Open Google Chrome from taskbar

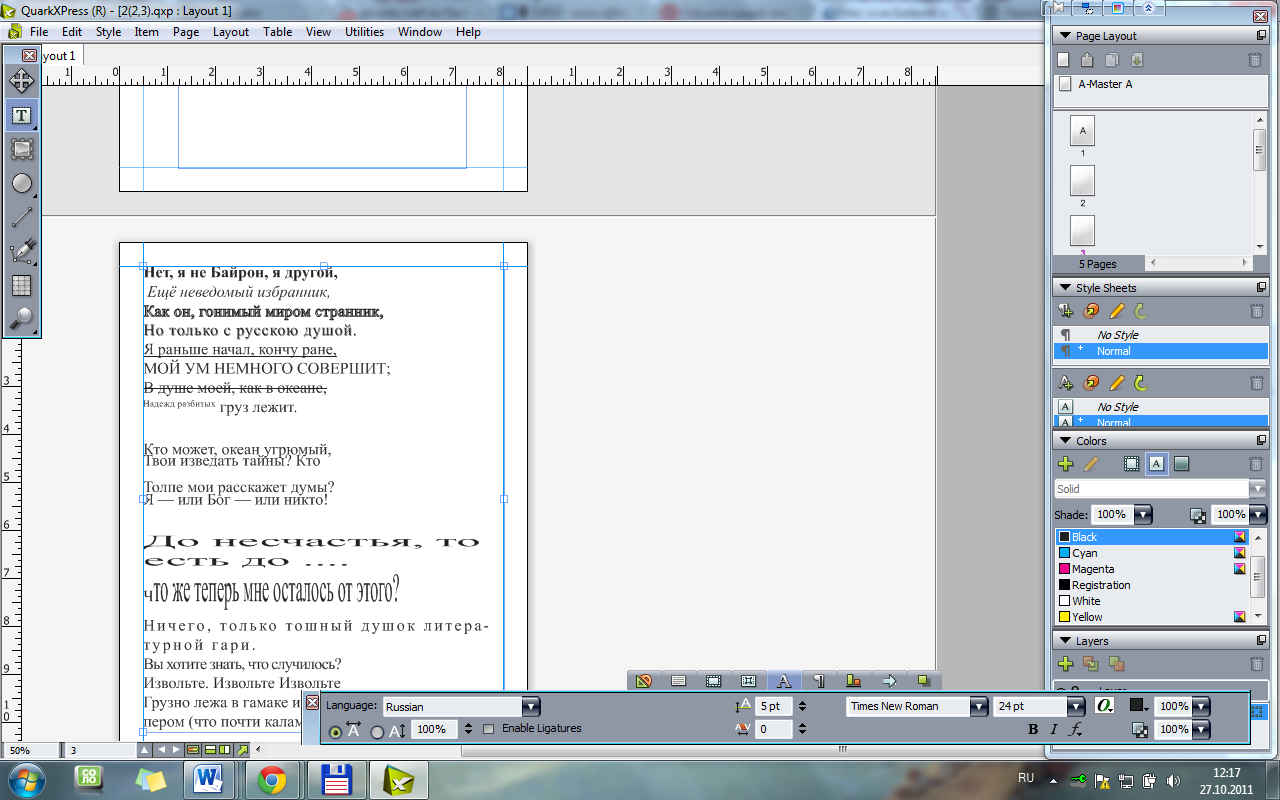[x=272, y=780]
